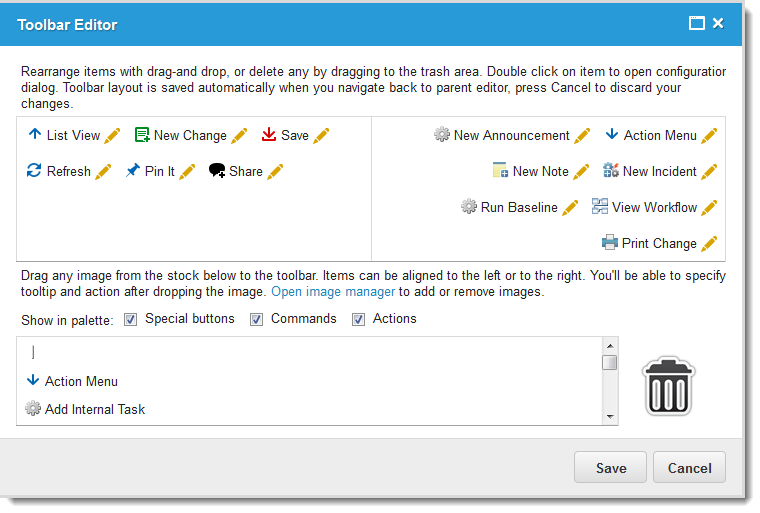Click the List View up-arrow icon
Viewport: 760px width, 513px height.
34,135
